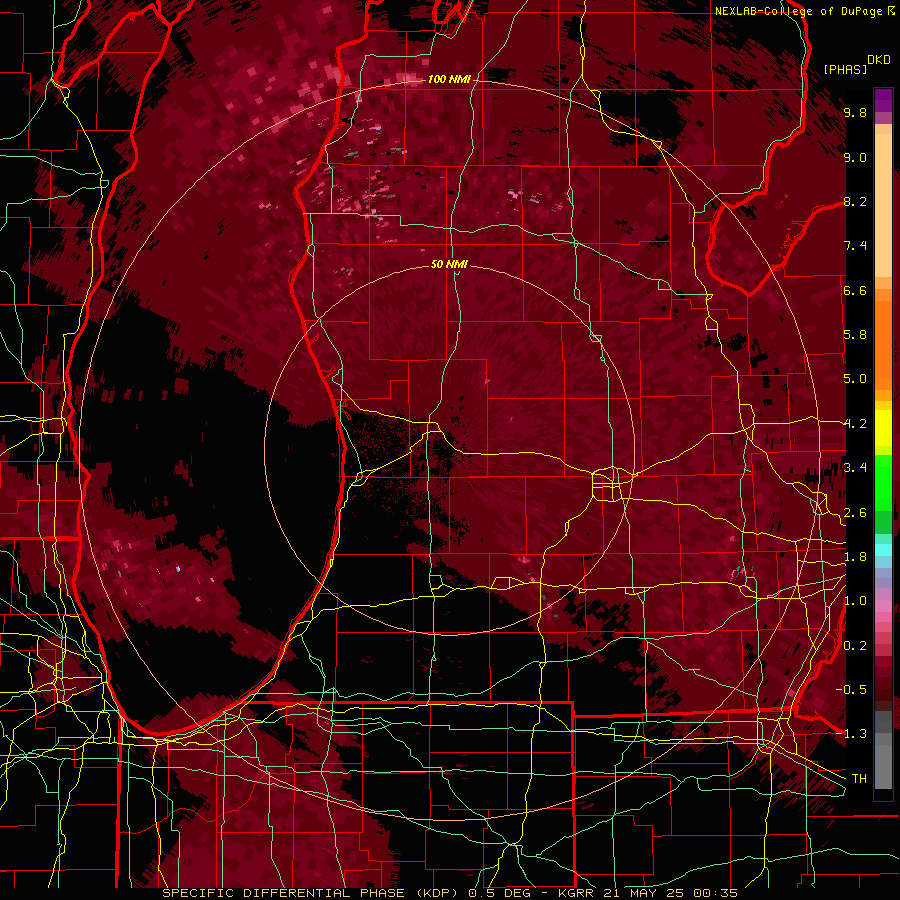Select the 9.8 scale value
Viewport: 900px width, 900px height.
(855, 112)
